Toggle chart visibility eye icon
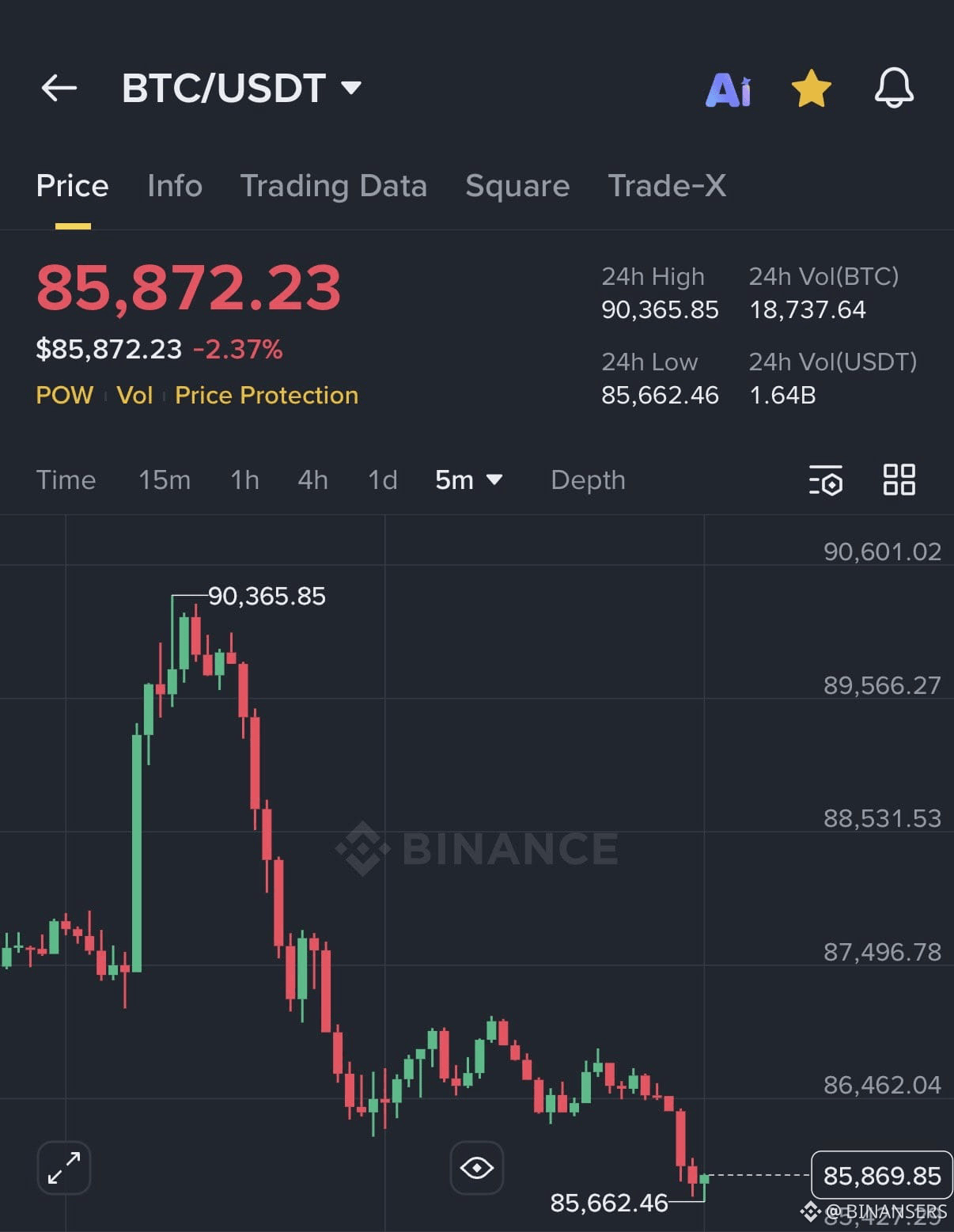The image size is (954, 1232). point(477,1167)
